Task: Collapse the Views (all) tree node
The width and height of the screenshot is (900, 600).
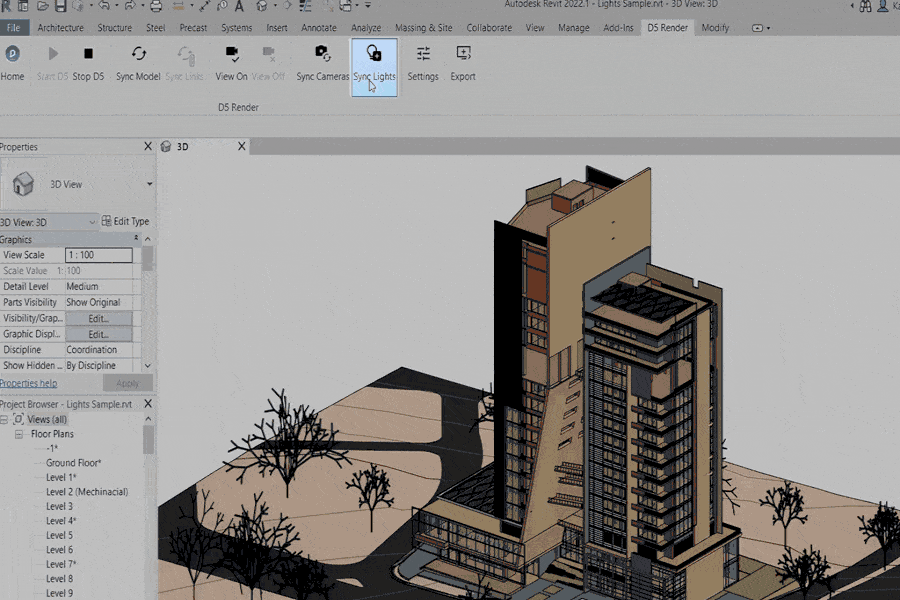Action: click(4, 420)
